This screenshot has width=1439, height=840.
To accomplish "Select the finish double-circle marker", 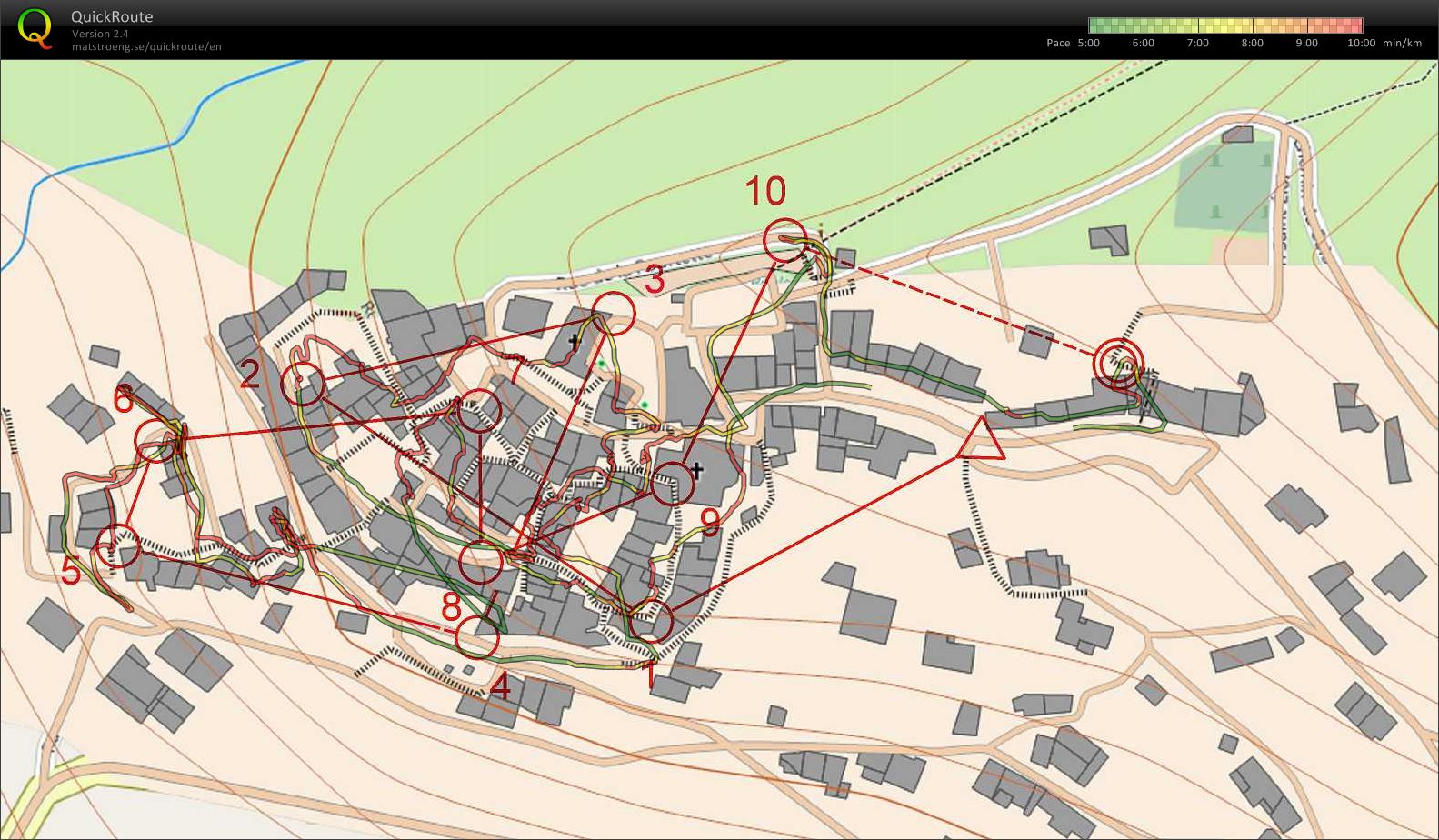I will coord(1117,362).
